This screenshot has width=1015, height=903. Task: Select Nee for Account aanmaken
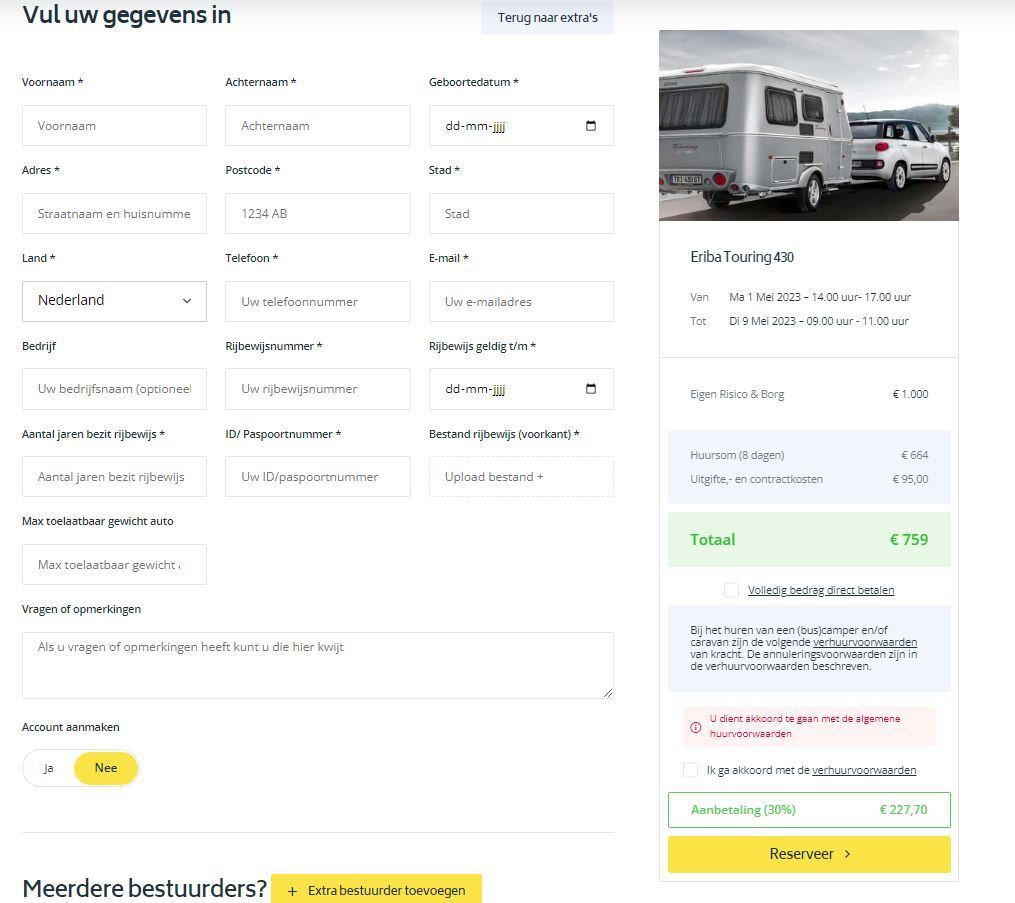click(106, 768)
